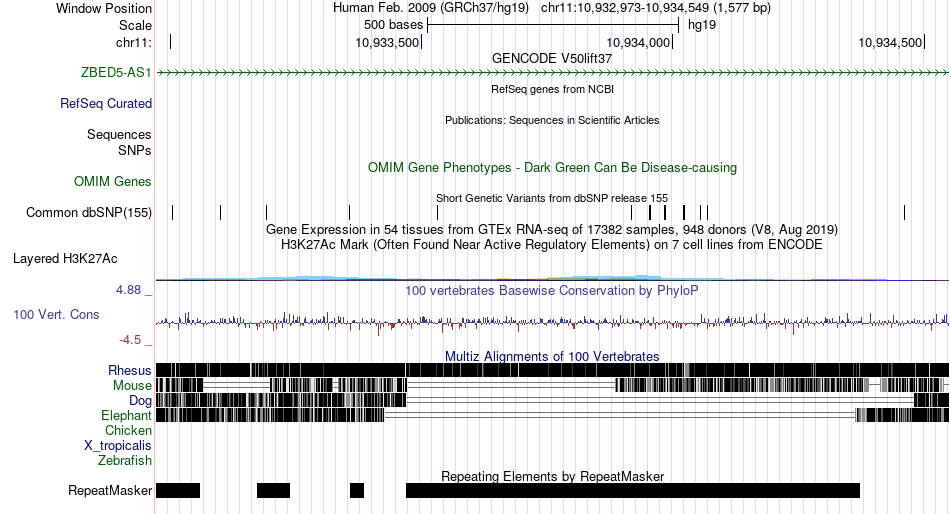Click the first RepeatMasker block at left edge
The width and height of the screenshot is (950, 514).
(x=178, y=490)
